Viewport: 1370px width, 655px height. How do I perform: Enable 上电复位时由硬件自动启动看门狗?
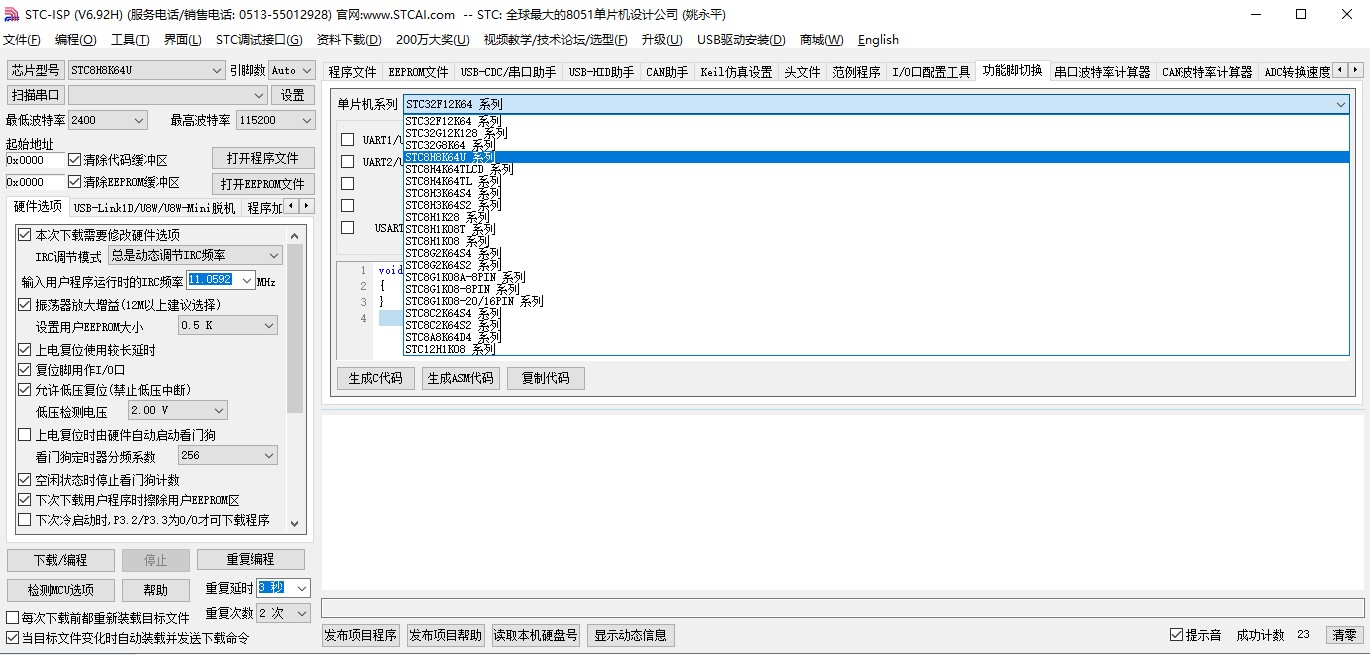25,435
